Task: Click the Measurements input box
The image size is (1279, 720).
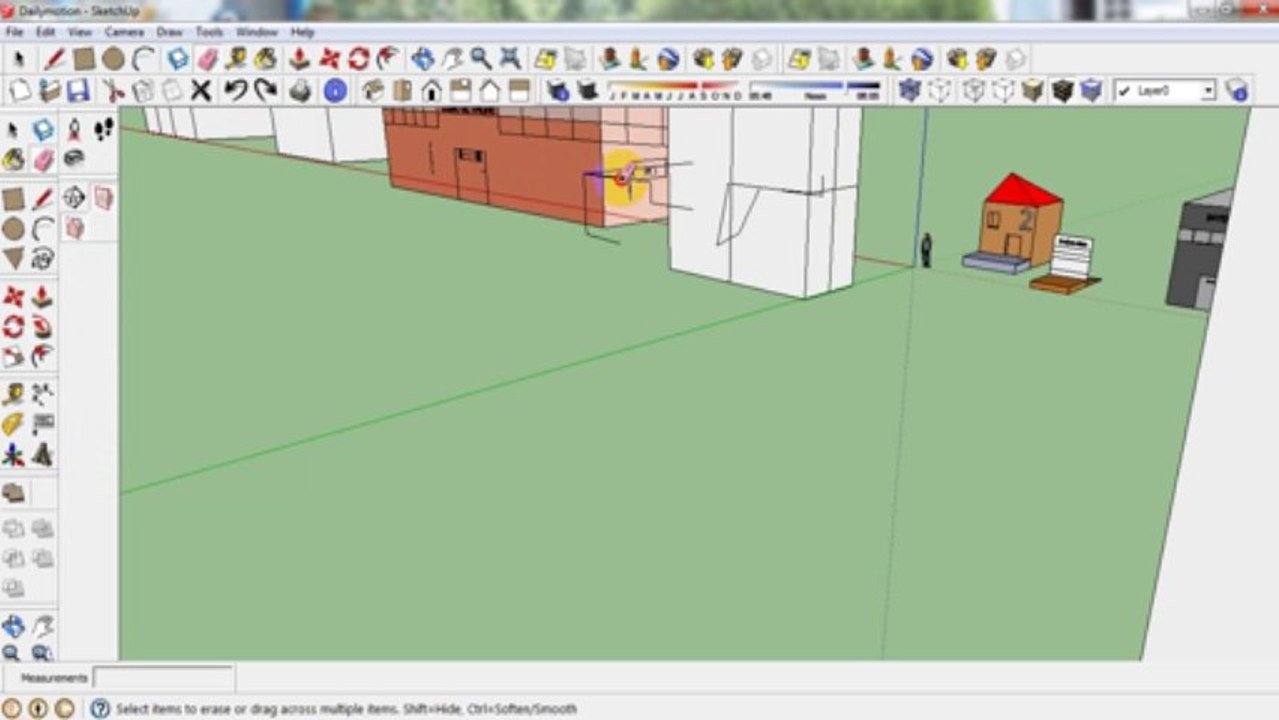Action: pyautogui.click(x=164, y=678)
